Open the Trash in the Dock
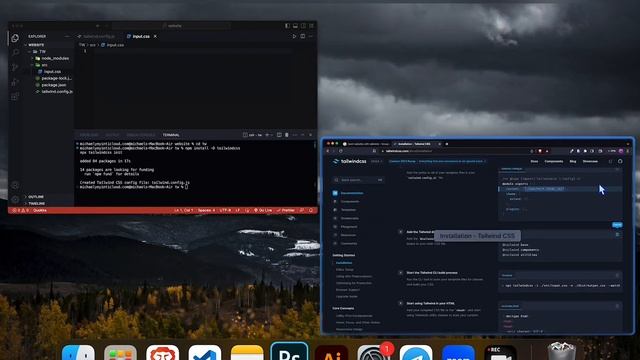Image resolution: width=640 pixels, height=360 pixels. pyautogui.click(x=562, y=352)
